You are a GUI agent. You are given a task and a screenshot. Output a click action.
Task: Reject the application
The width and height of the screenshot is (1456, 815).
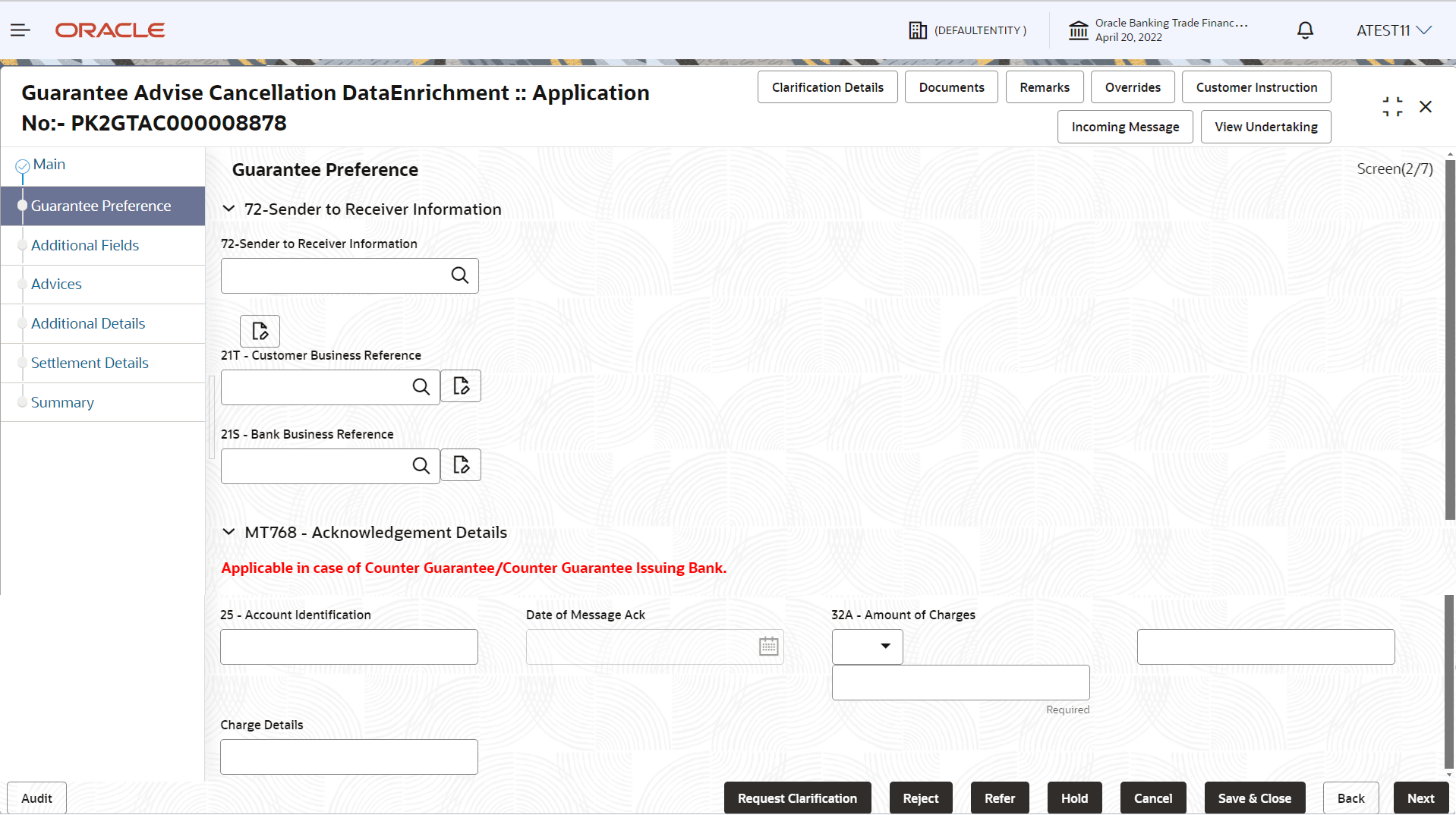(921, 798)
